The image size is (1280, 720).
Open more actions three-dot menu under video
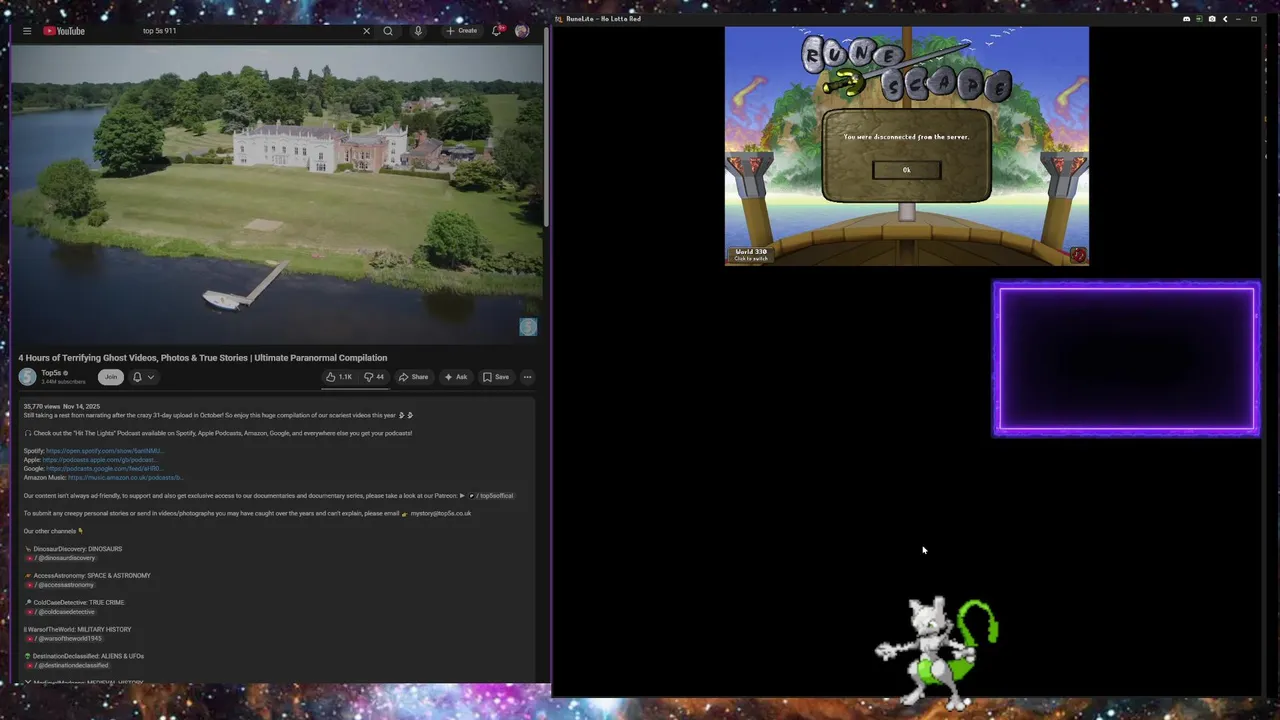coord(527,377)
